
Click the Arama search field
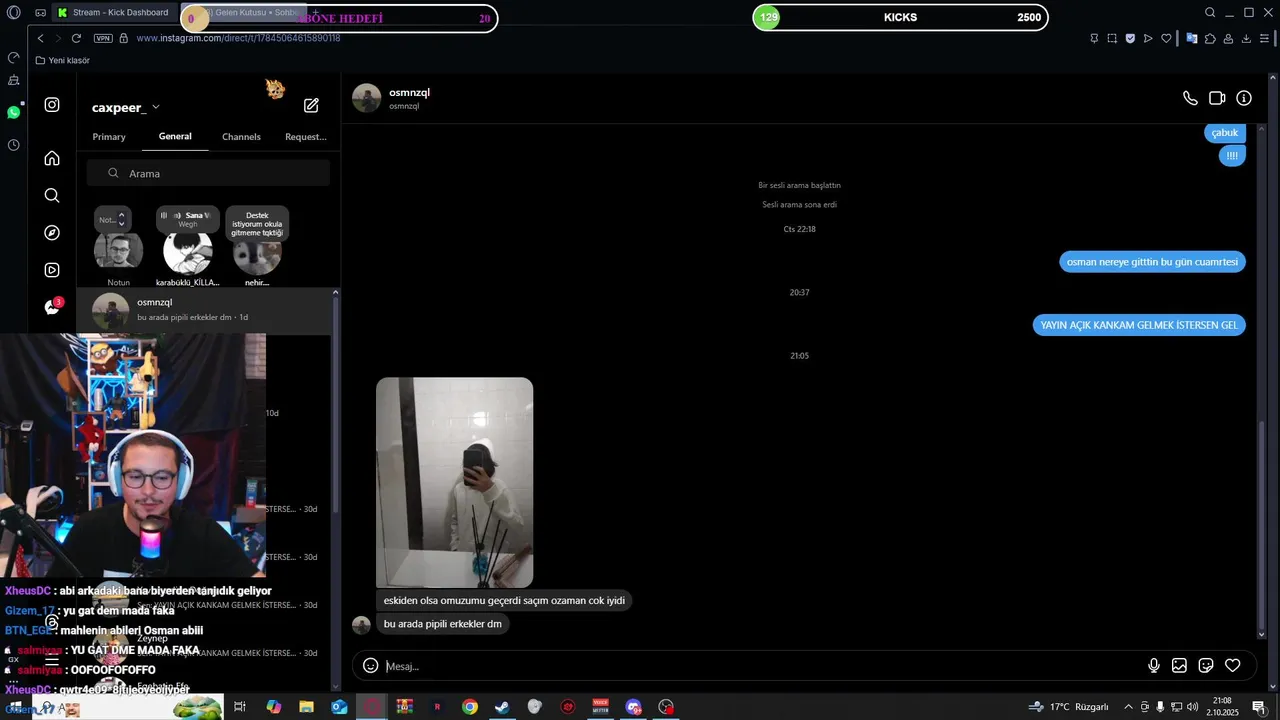(x=208, y=173)
